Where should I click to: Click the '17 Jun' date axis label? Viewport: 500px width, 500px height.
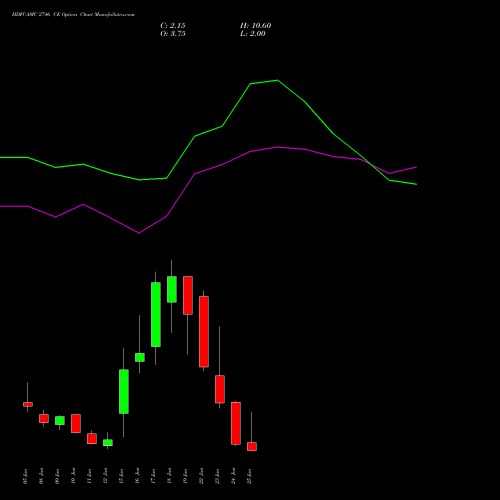click(153, 476)
